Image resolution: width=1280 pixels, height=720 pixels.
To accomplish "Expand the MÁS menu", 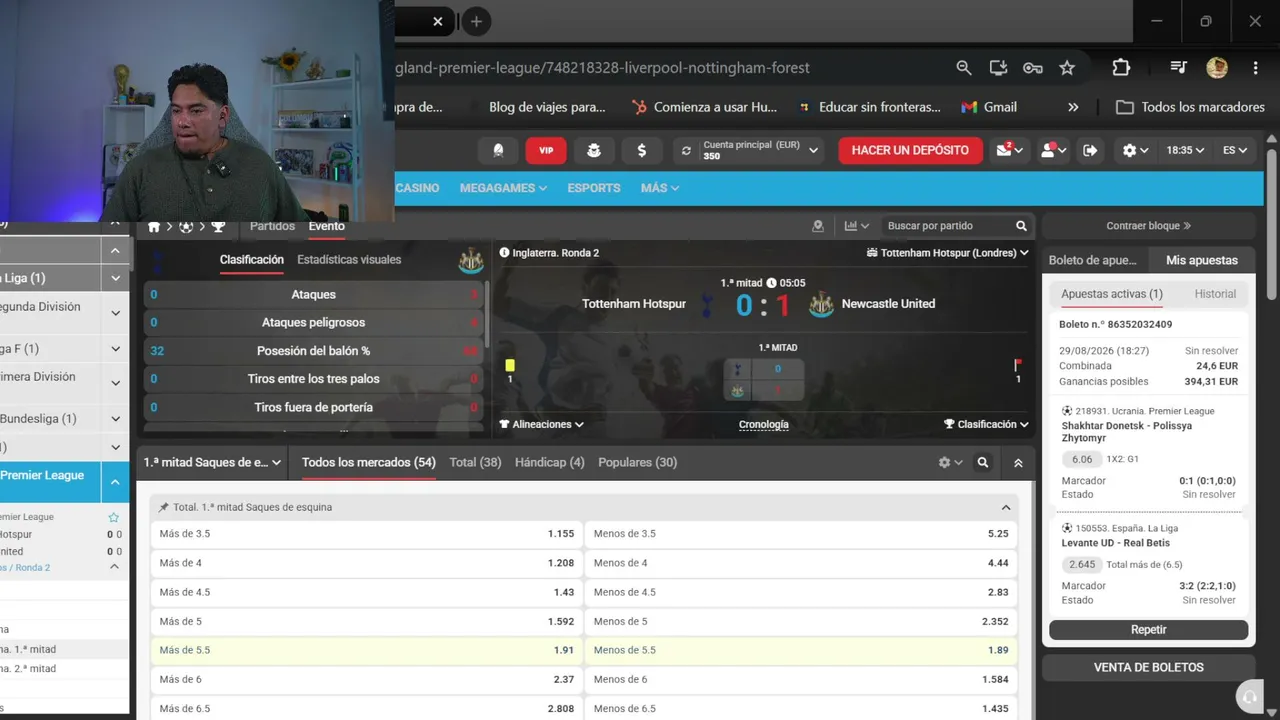I will (x=660, y=188).
